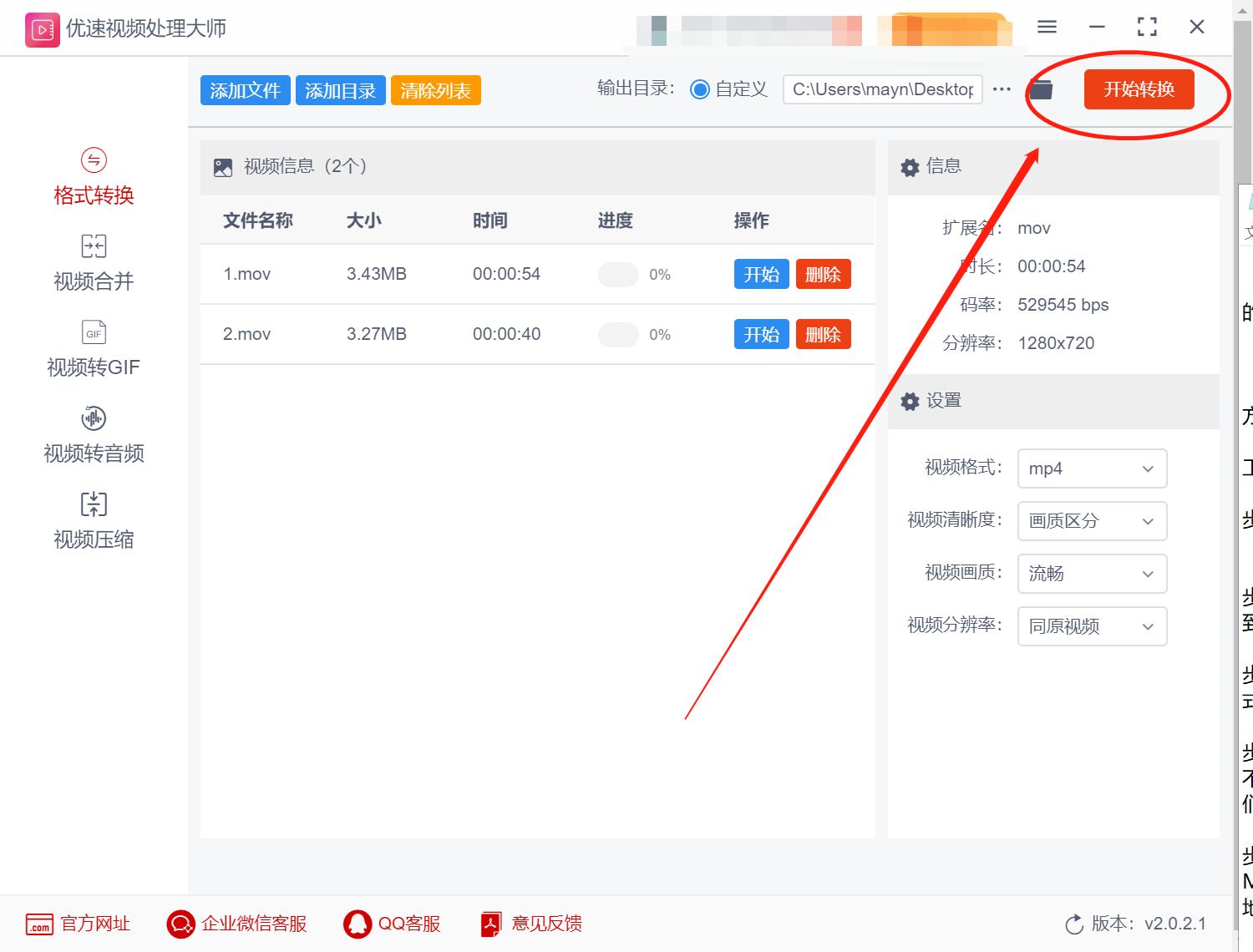Expand the 视频清晰度 dropdown
The width and height of the screenshot is (1253, 952).
coord(1092,521)
